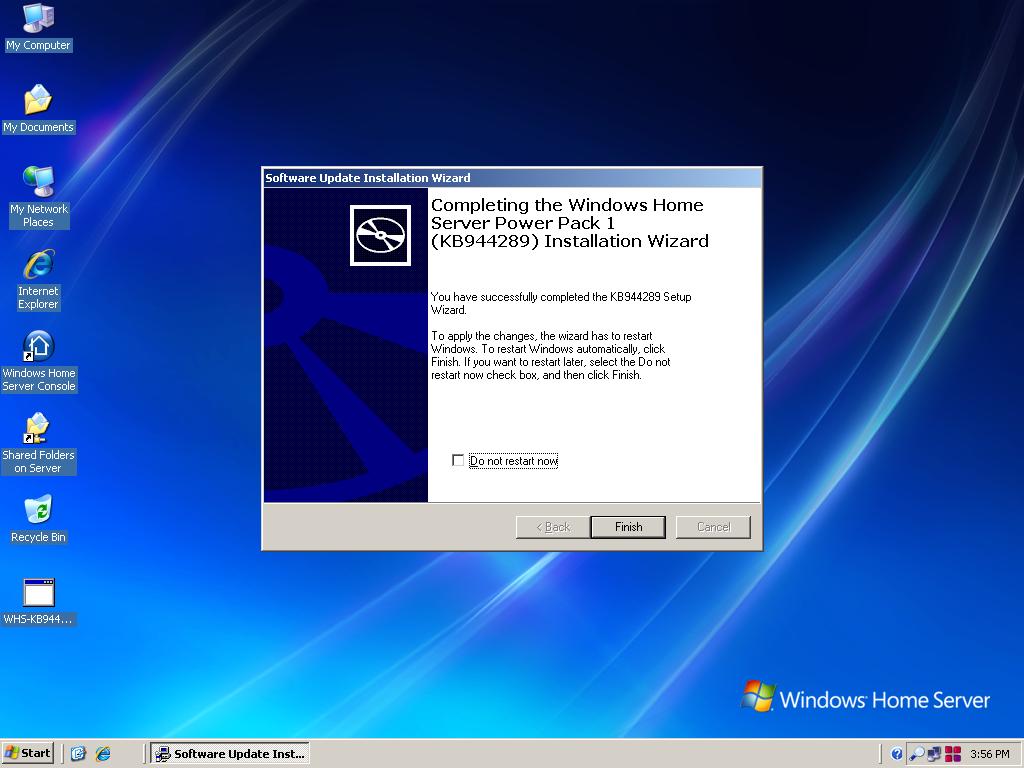Click the blue help icon in taskbar
This screenshot has height=768, width=1024.
pyautogui.click(x=897, y=754)
